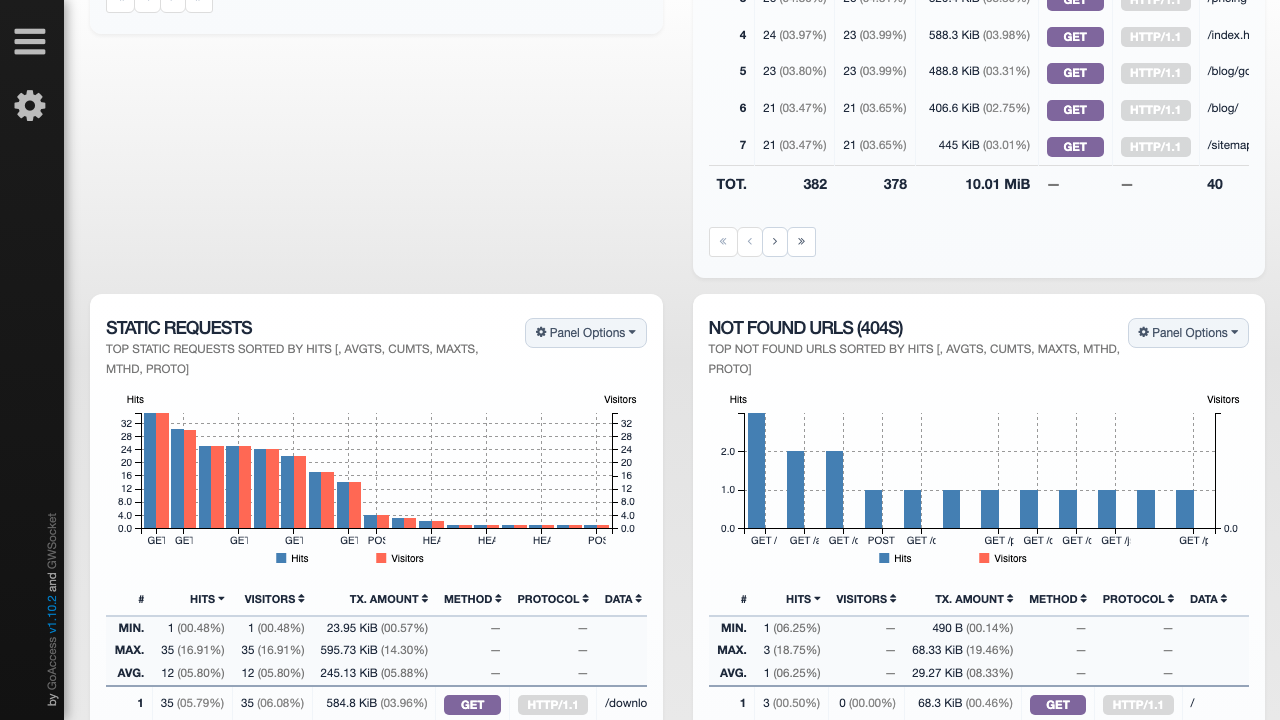Sort Static Requests table by Hits

click(x=207, y=599)
